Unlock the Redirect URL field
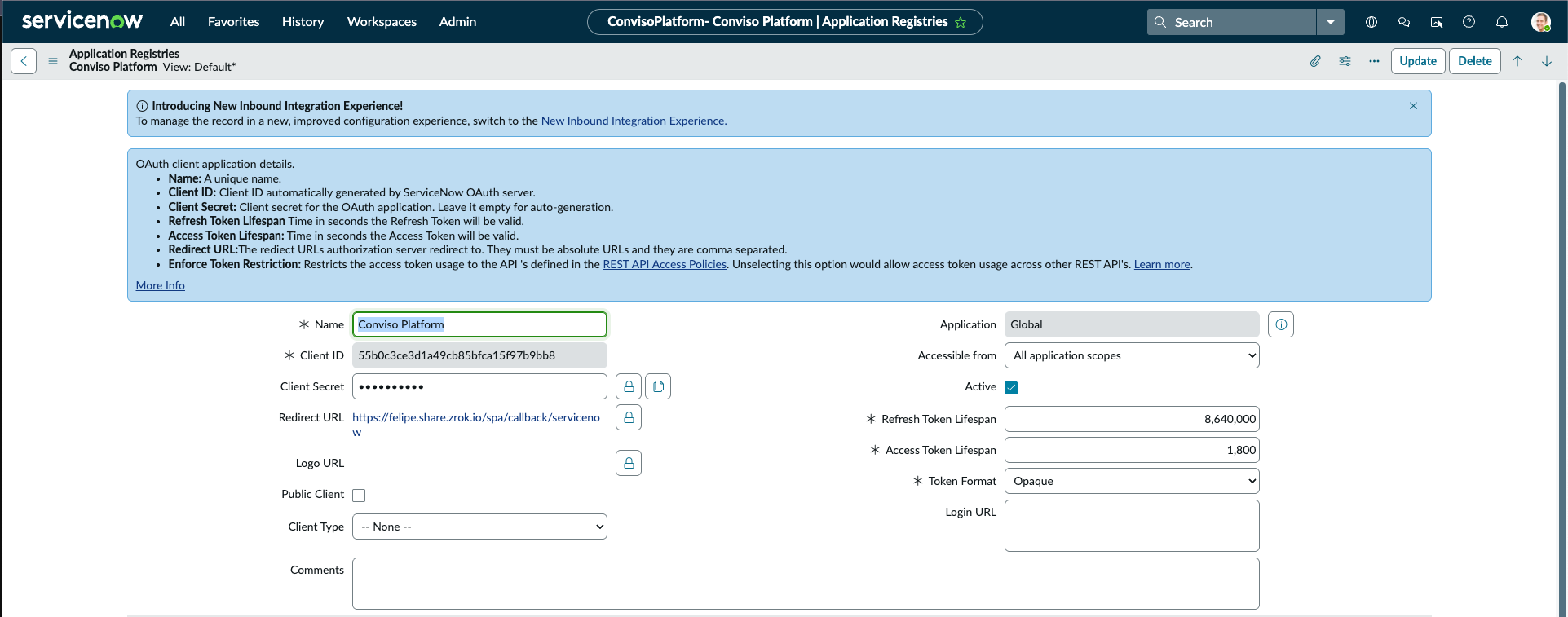Viewport: 1568px width, 617px height. [629, 417]
